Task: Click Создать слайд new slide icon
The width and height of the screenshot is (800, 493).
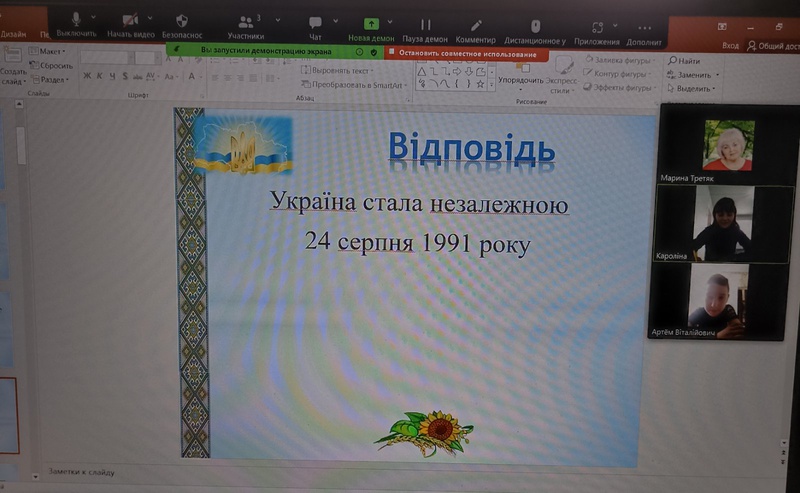Action: 12,55
